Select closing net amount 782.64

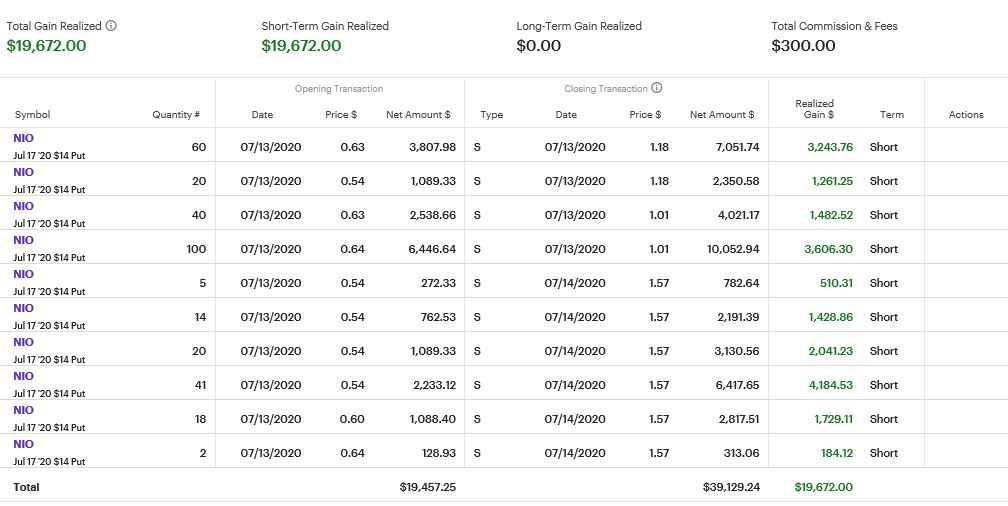pyautogui.click(x=741, y=284)
